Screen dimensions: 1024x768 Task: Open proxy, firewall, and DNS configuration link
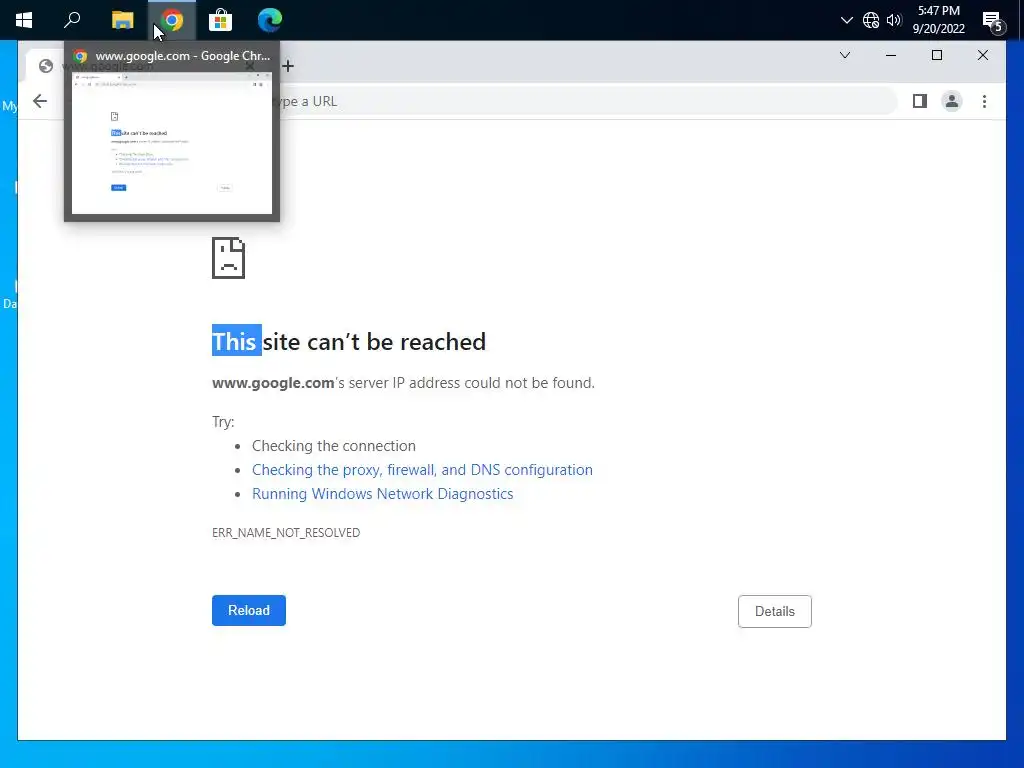coord(423,470)
